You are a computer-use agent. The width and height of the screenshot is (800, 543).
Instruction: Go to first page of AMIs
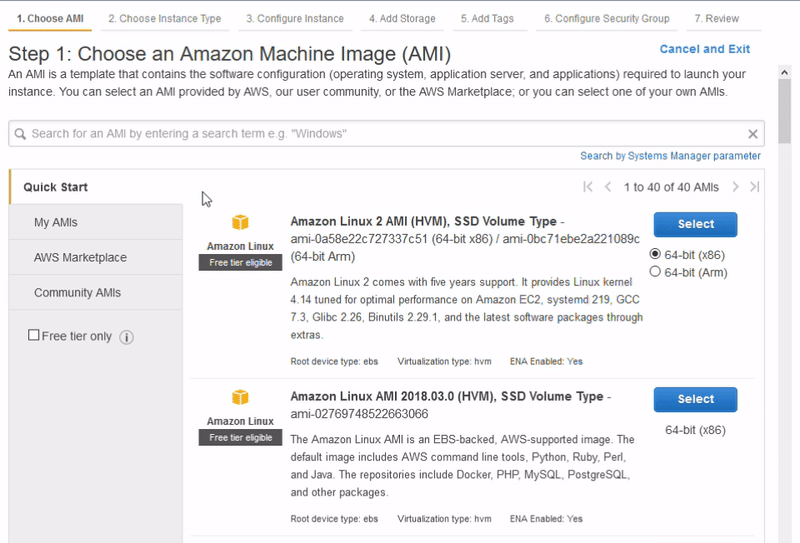click(588, 187)
